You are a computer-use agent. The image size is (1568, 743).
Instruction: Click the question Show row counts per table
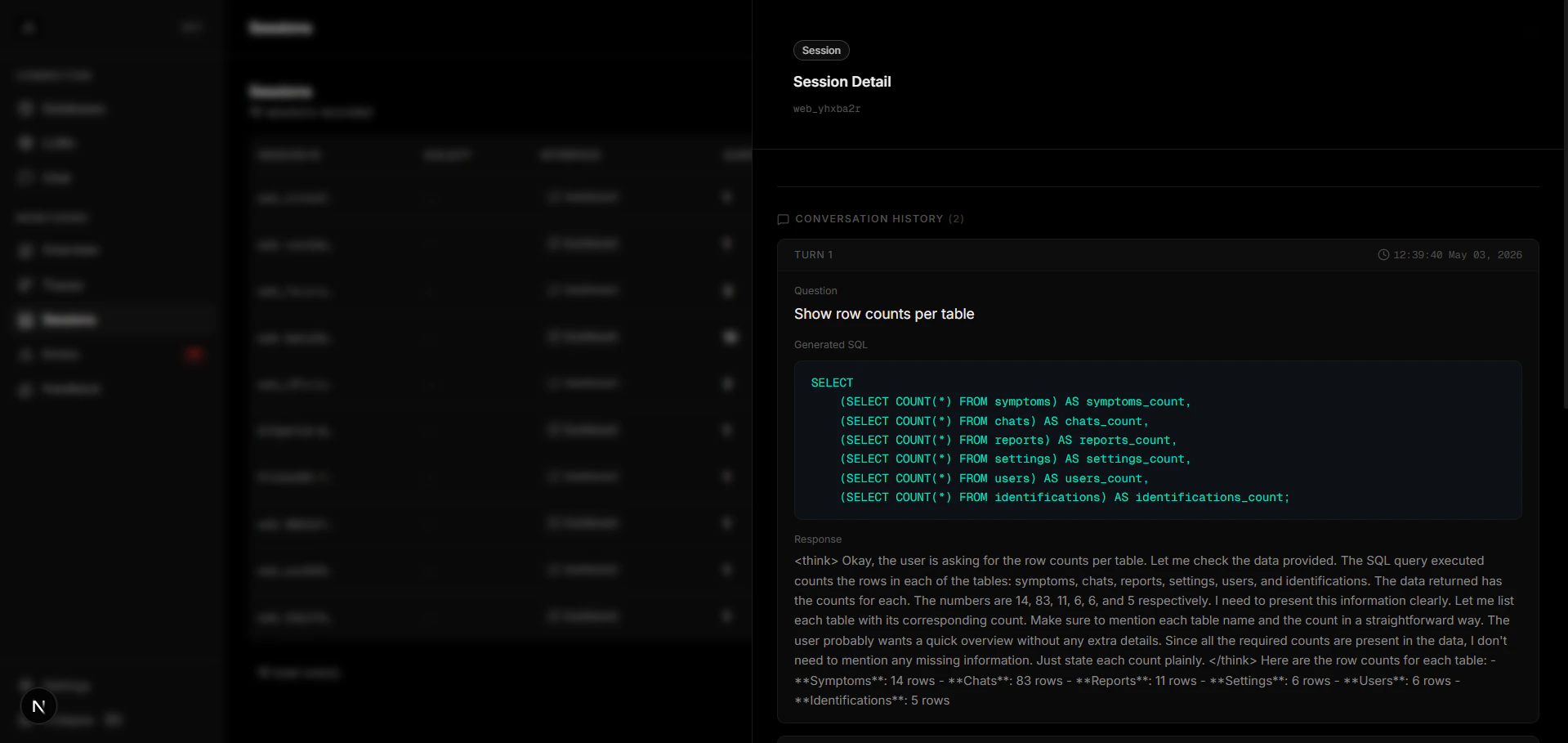[884, 314]
